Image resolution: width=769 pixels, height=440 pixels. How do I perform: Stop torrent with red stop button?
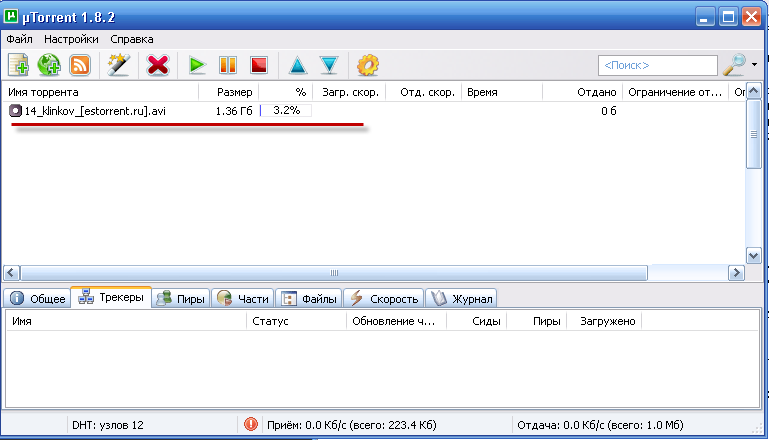pyautogui.click(x=259, y=65)
